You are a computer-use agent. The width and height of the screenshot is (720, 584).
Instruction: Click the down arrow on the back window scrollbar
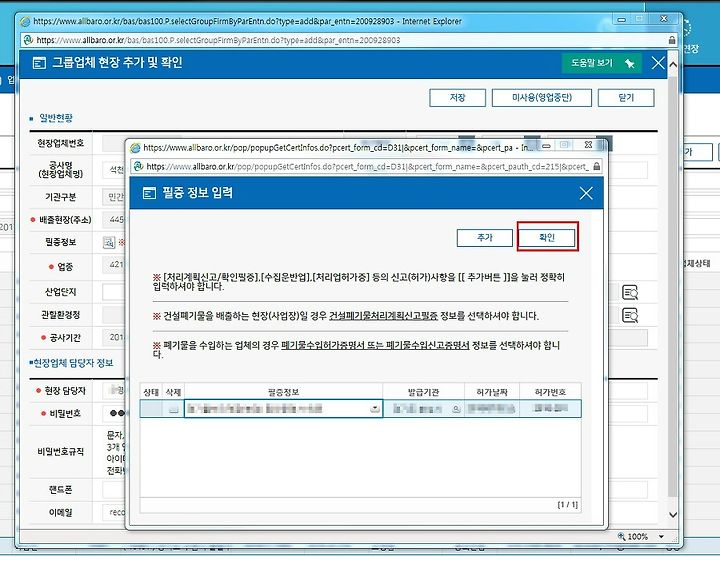pos(673,515)
